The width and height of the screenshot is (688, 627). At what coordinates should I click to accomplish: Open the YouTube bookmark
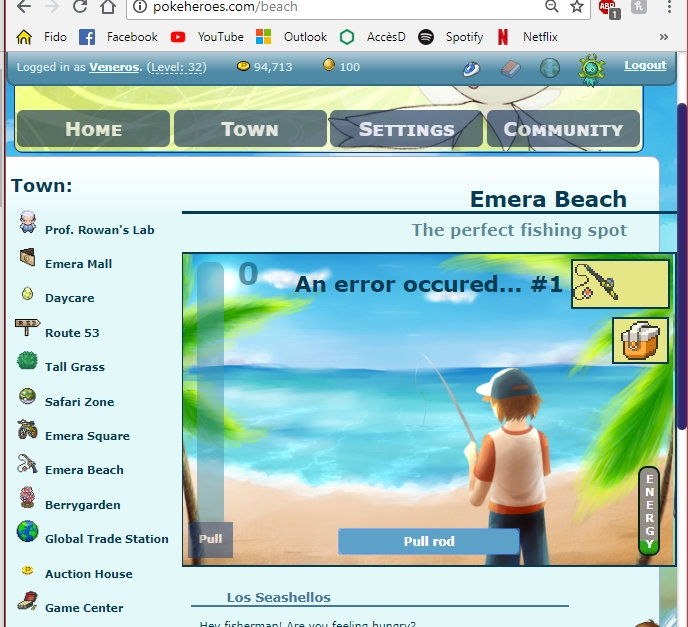[x=207, y=37]
